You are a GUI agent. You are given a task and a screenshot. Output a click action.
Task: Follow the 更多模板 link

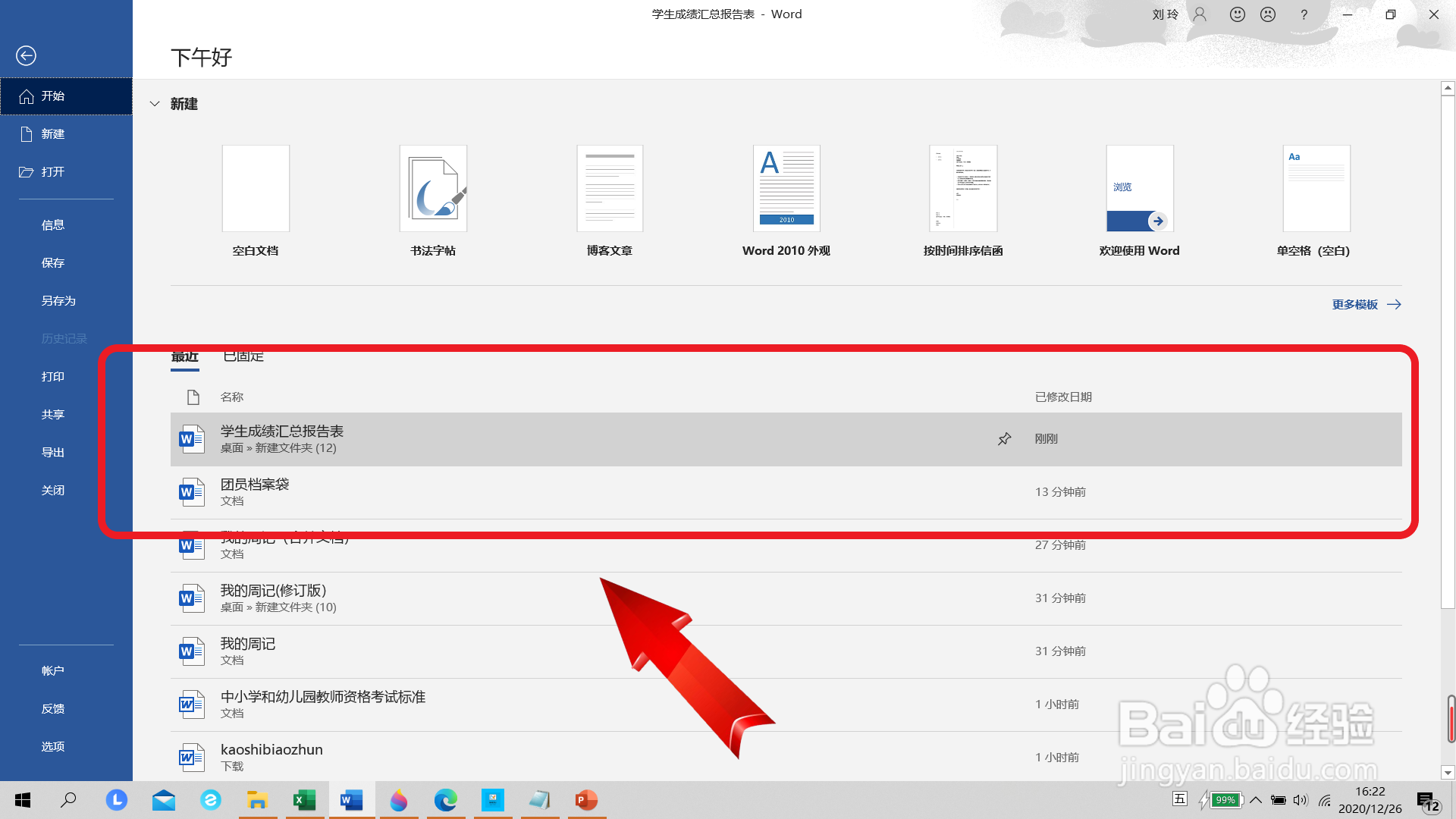1367,305
